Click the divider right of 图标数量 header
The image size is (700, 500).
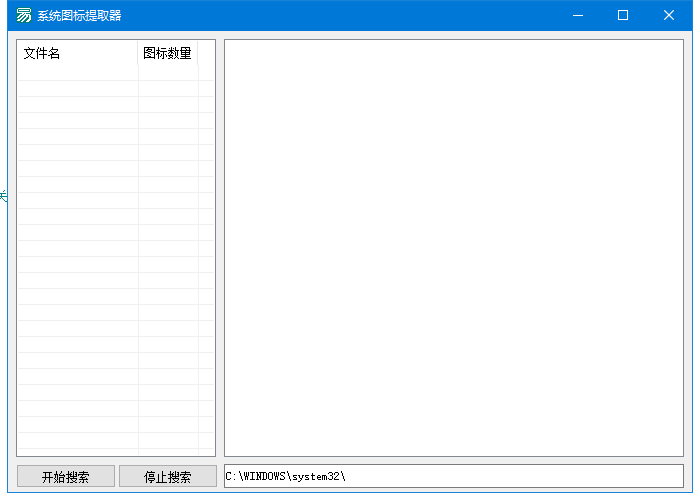198,53
